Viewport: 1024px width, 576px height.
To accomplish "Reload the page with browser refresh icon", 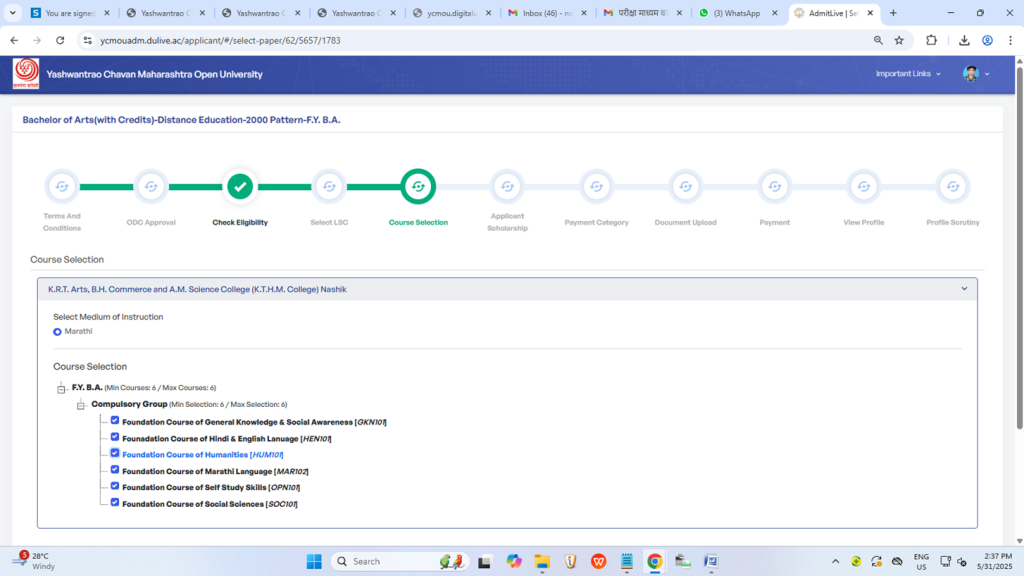I will tap(60, 40).
